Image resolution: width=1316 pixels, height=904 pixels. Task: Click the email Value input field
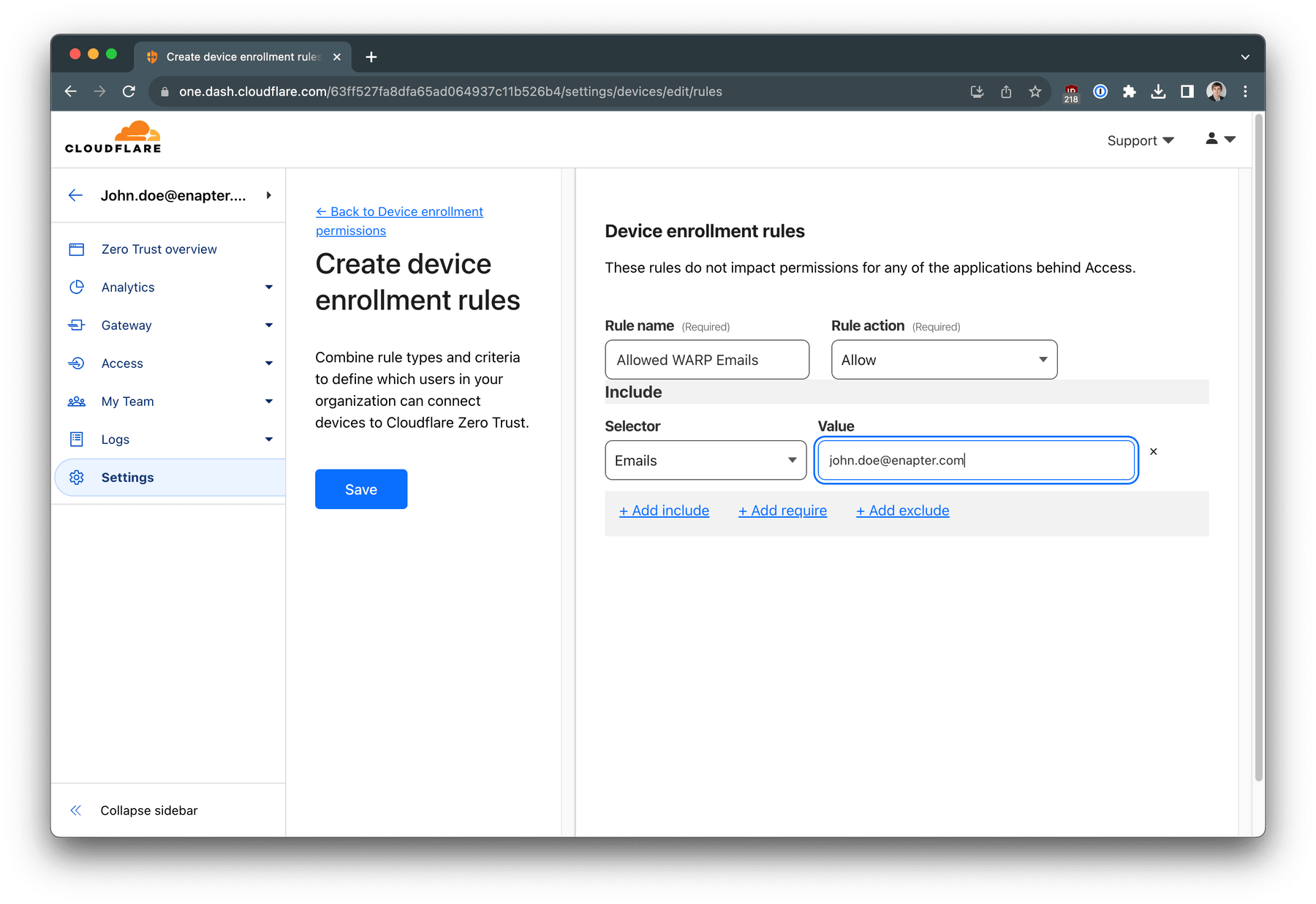tap(975, 460)
